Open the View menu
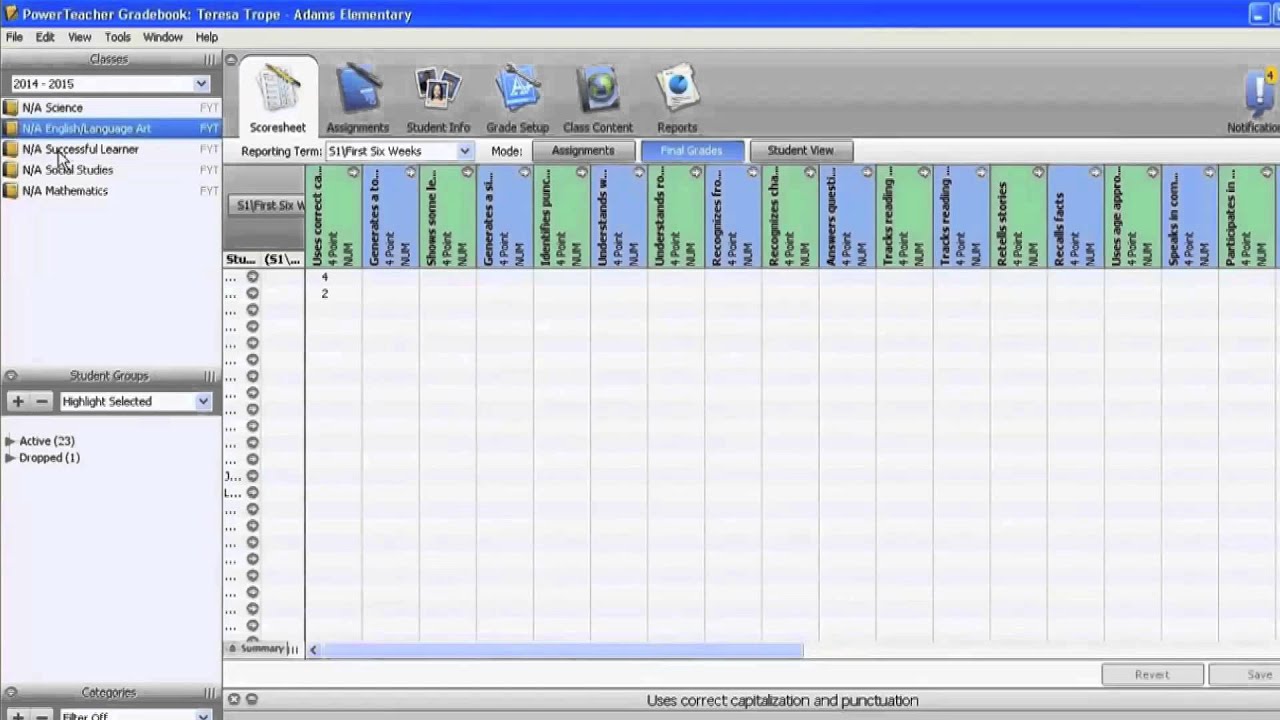The height and width of the screenshot is (720, 1280). click(80, 37)
